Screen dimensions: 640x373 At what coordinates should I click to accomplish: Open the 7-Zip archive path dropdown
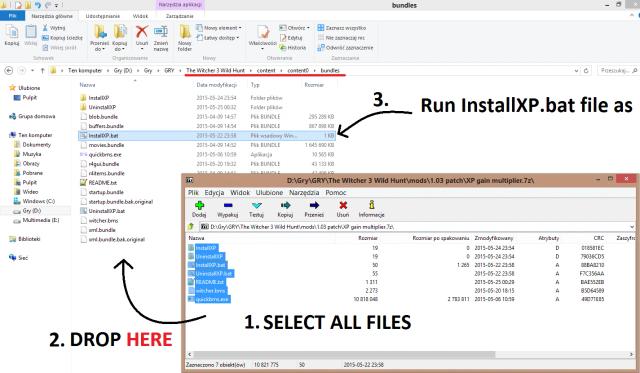pyautogui.click(x=632, y=227)
